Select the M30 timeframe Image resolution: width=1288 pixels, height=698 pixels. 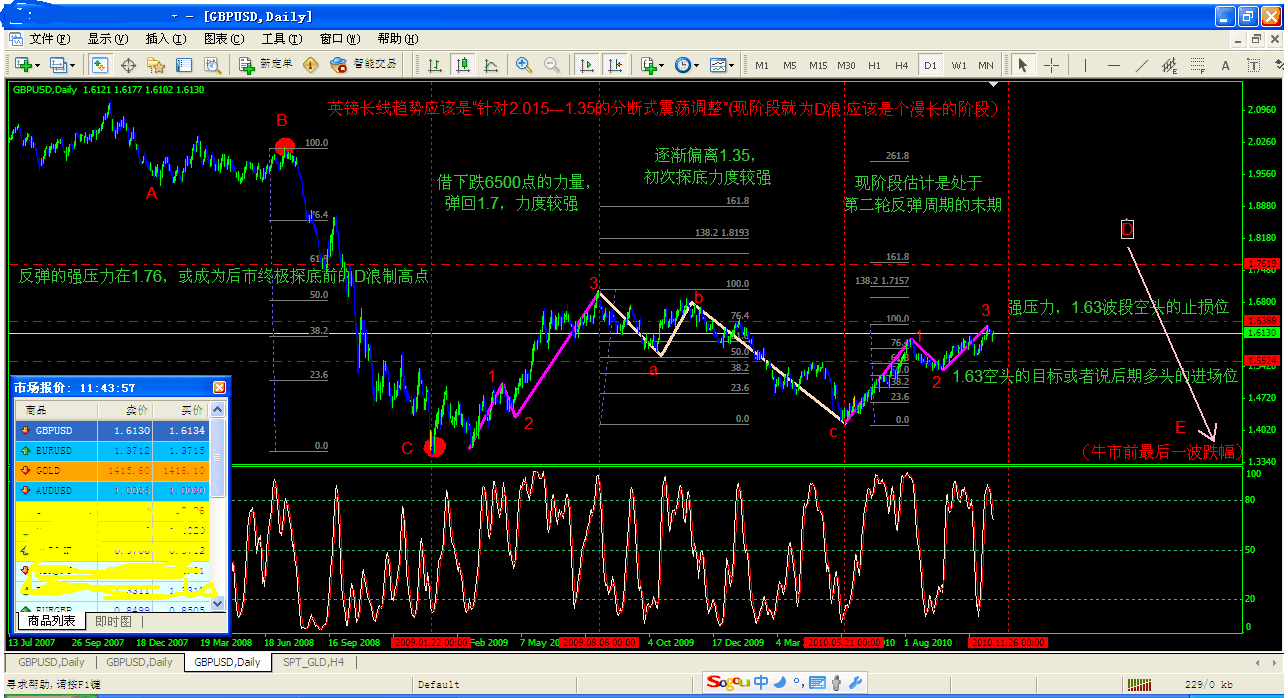(x=846, y=65)
